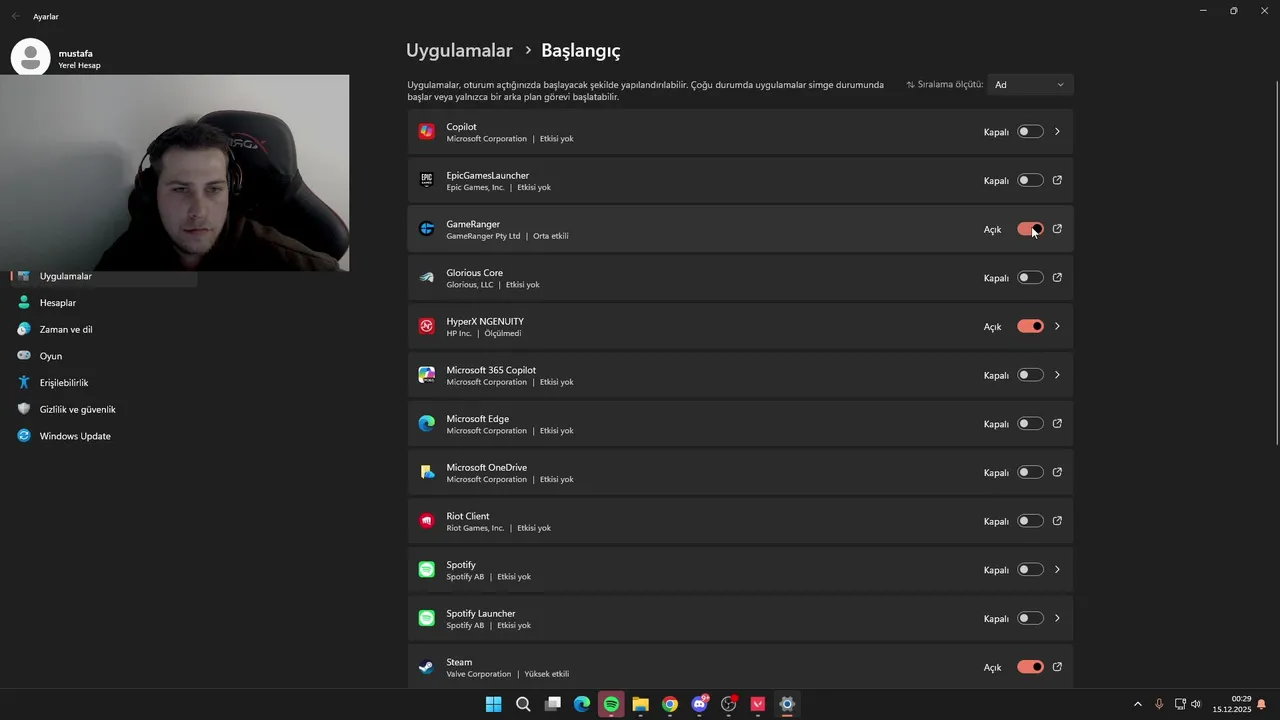Enable Microsoft OneDrive startup toggle

point(1030,472)
